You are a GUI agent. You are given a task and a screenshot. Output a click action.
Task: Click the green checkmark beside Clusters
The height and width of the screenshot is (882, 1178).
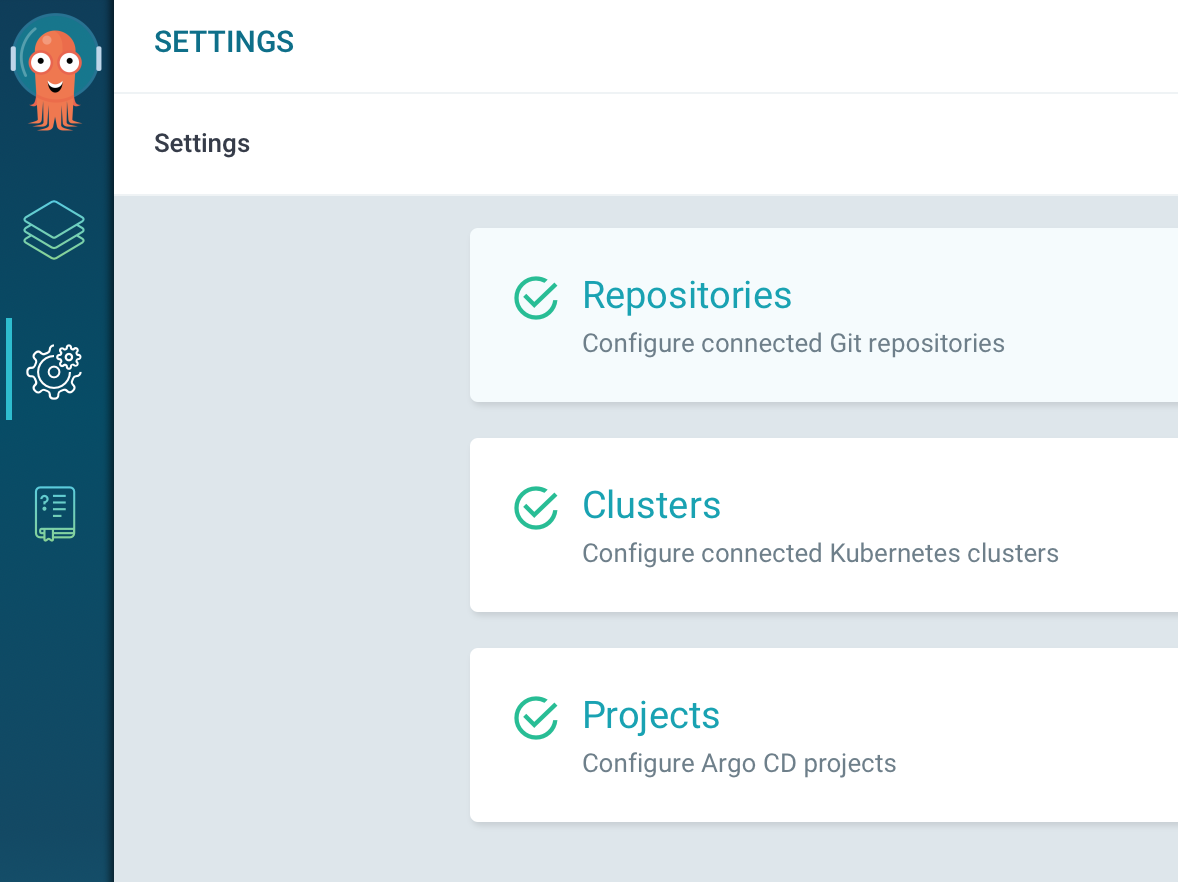click(x=536, y=508)
